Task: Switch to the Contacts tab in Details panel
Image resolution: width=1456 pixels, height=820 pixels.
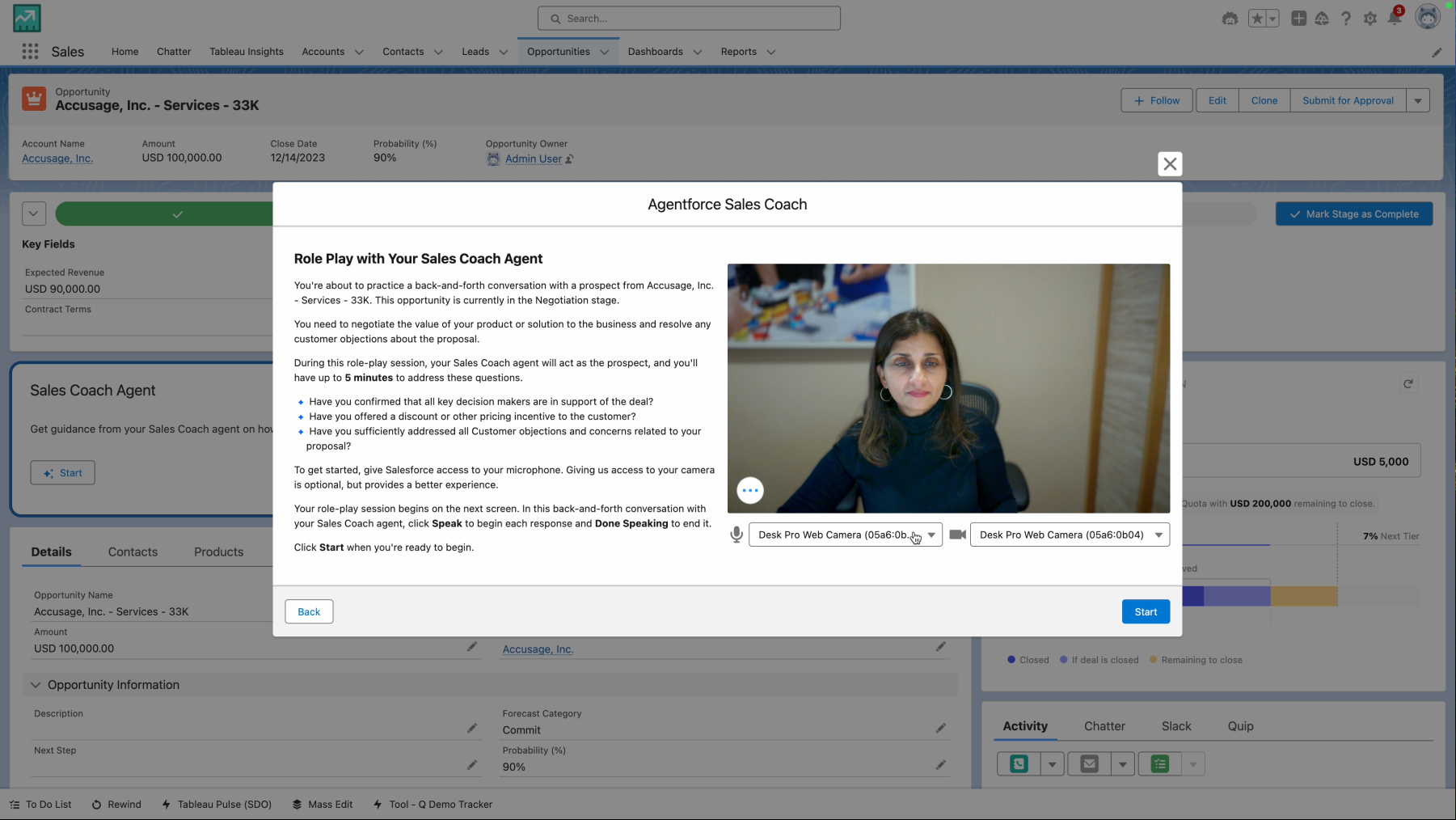Action: click(x=133, y=552)
